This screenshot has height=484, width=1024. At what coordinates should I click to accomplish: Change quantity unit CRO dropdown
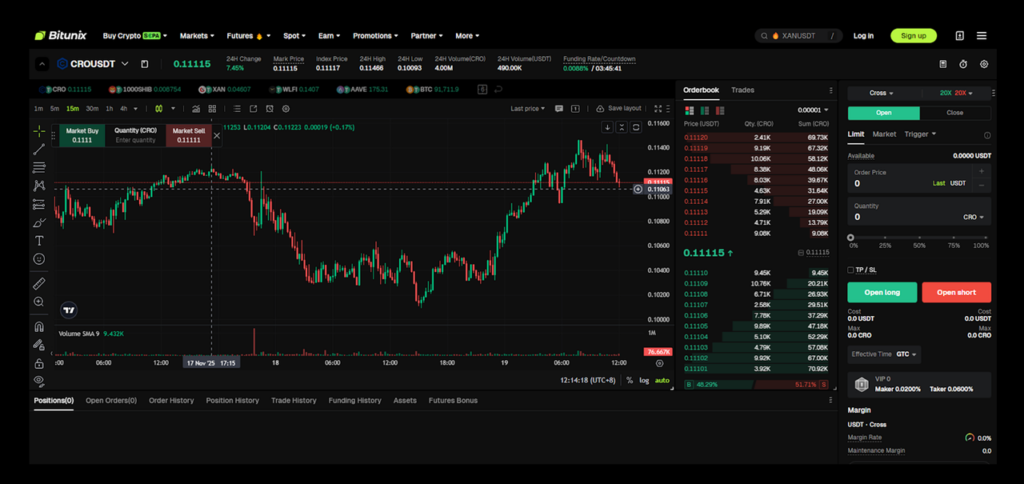click(x=973, y=217)
